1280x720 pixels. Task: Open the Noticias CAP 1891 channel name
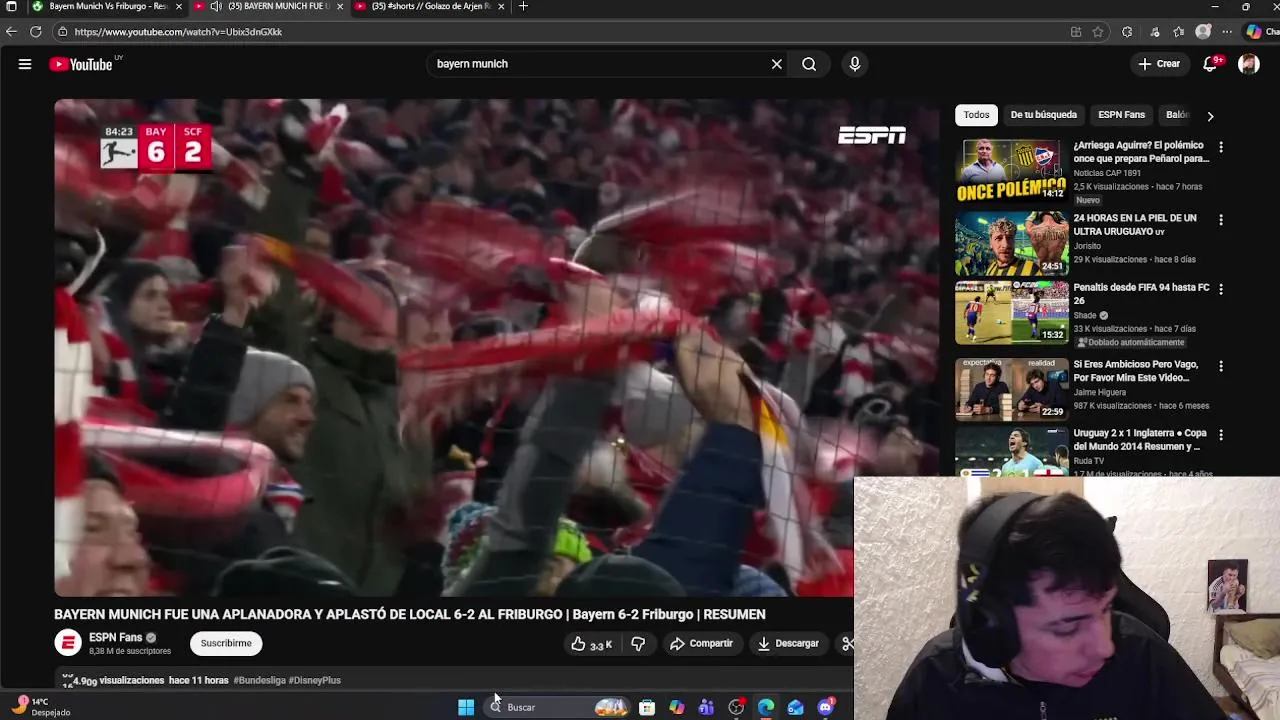[x=1109, y=173]
